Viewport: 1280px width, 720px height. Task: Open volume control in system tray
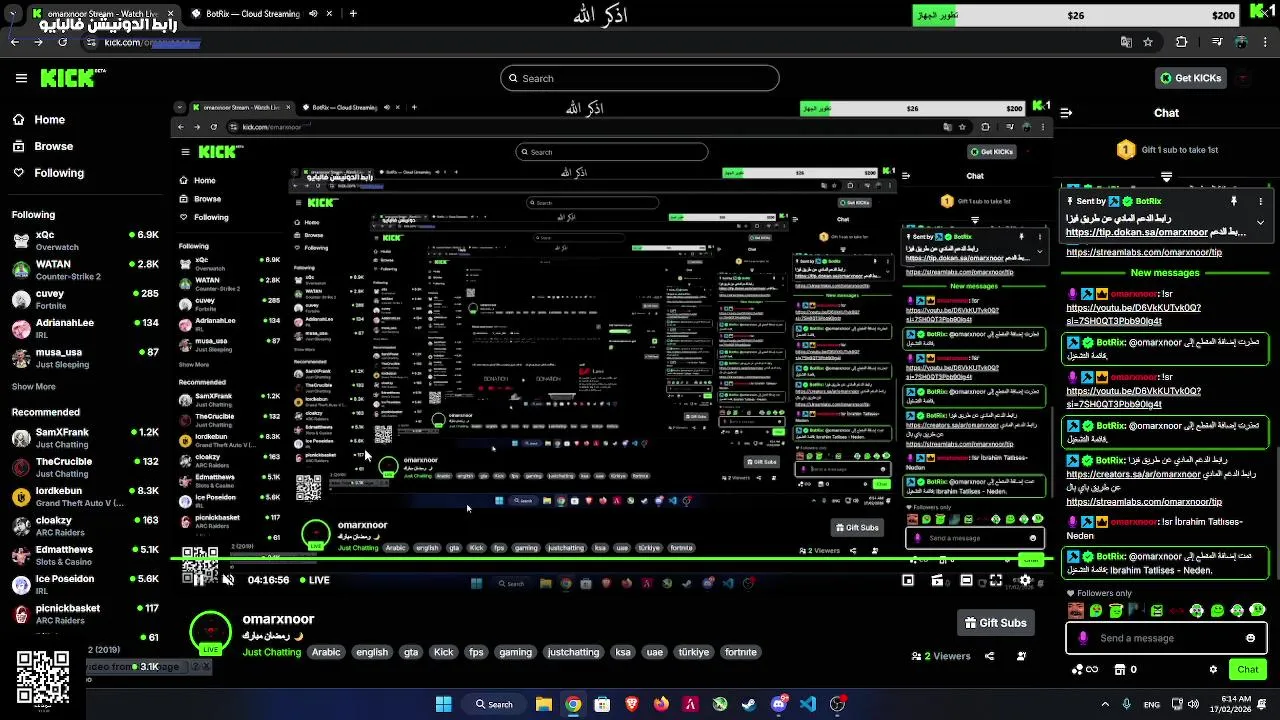(1194, 704)
